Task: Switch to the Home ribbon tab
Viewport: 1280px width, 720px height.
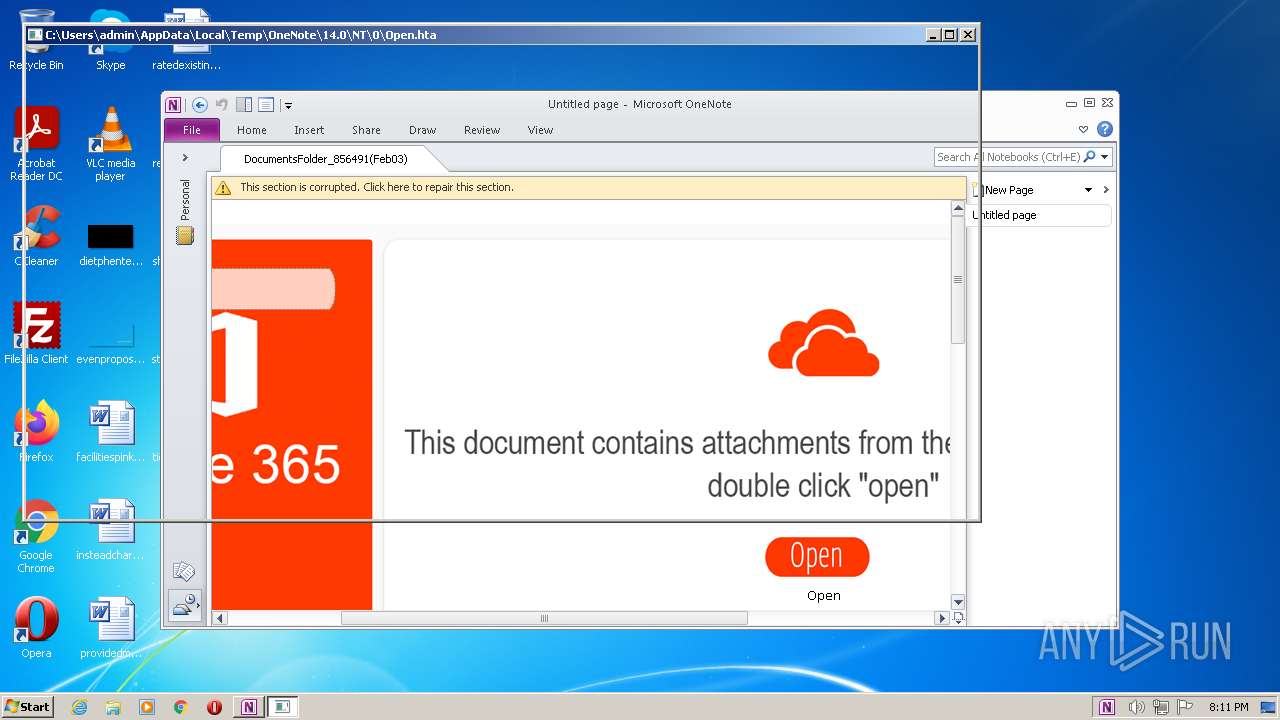Action: click(x=252, y=130)
